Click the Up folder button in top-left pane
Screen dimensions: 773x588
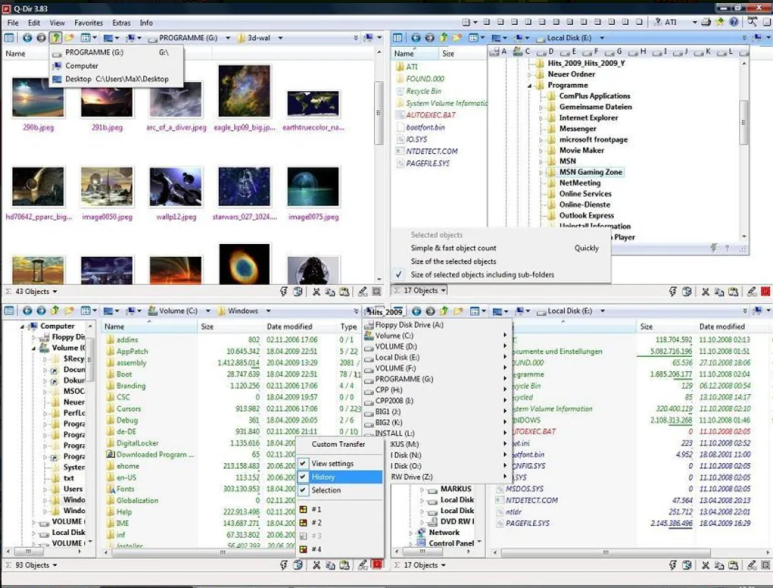click(55, 37)
